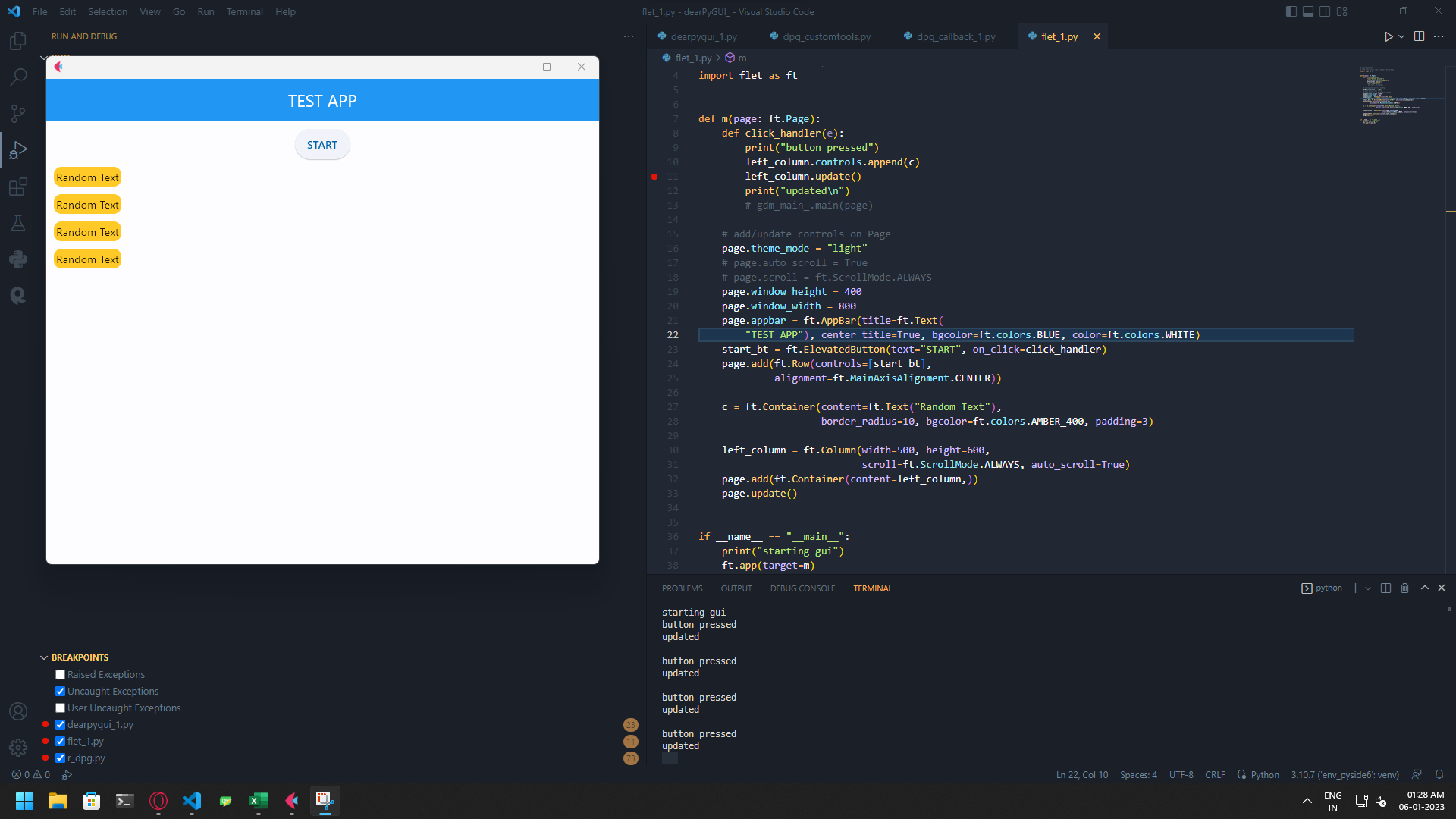This screenshot has width=1456, height=819.
Task: Maximize the panel with up chevron
Action: click(1425, 588)
